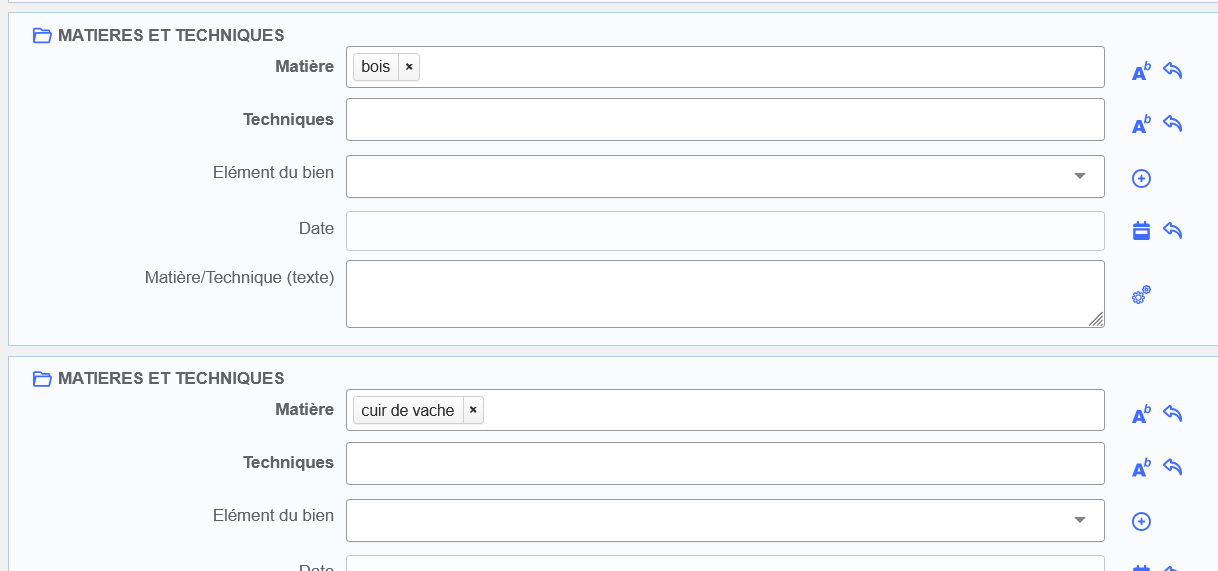Click the resize handle of the Matière/Technique textarea
The width and height of the screenshot is (1218, 571).
(1096, 320)
